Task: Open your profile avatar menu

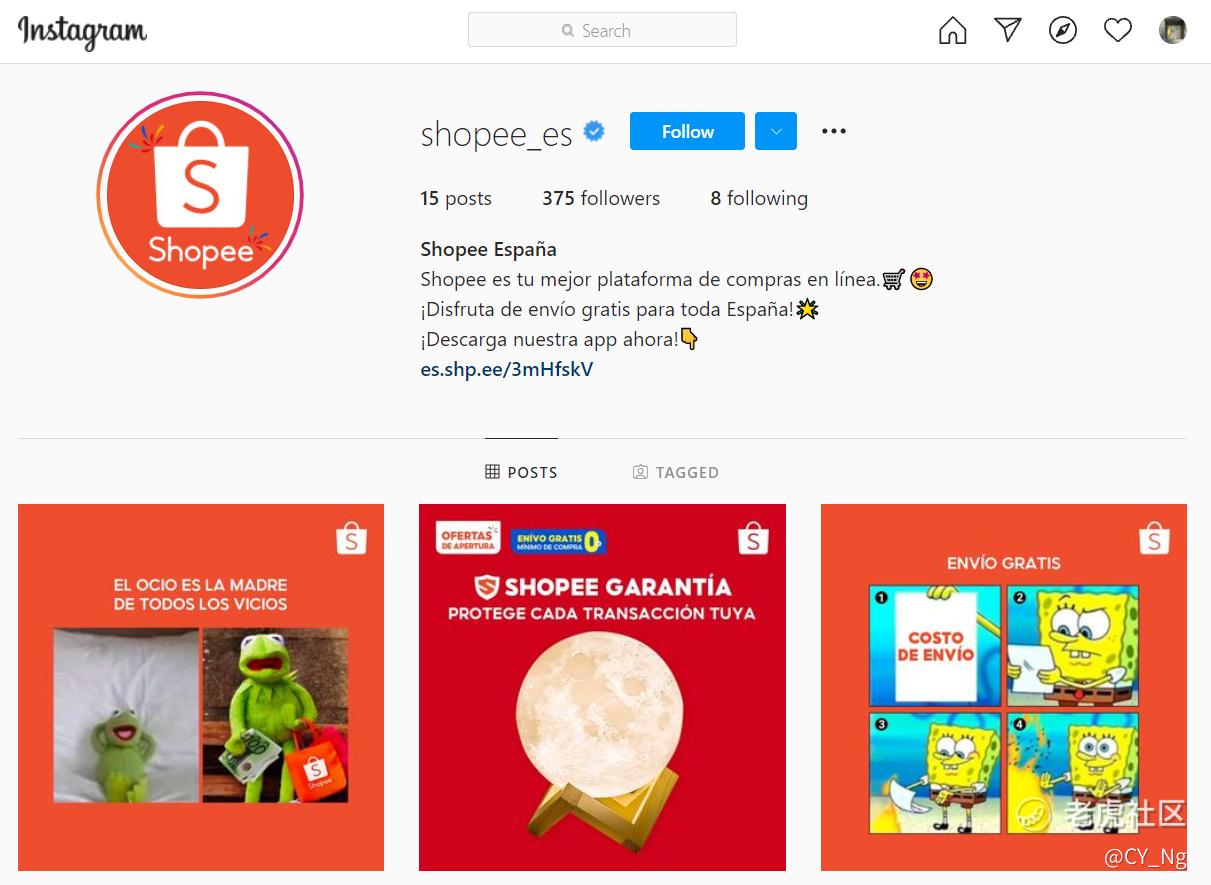Action: [1173, 30]
